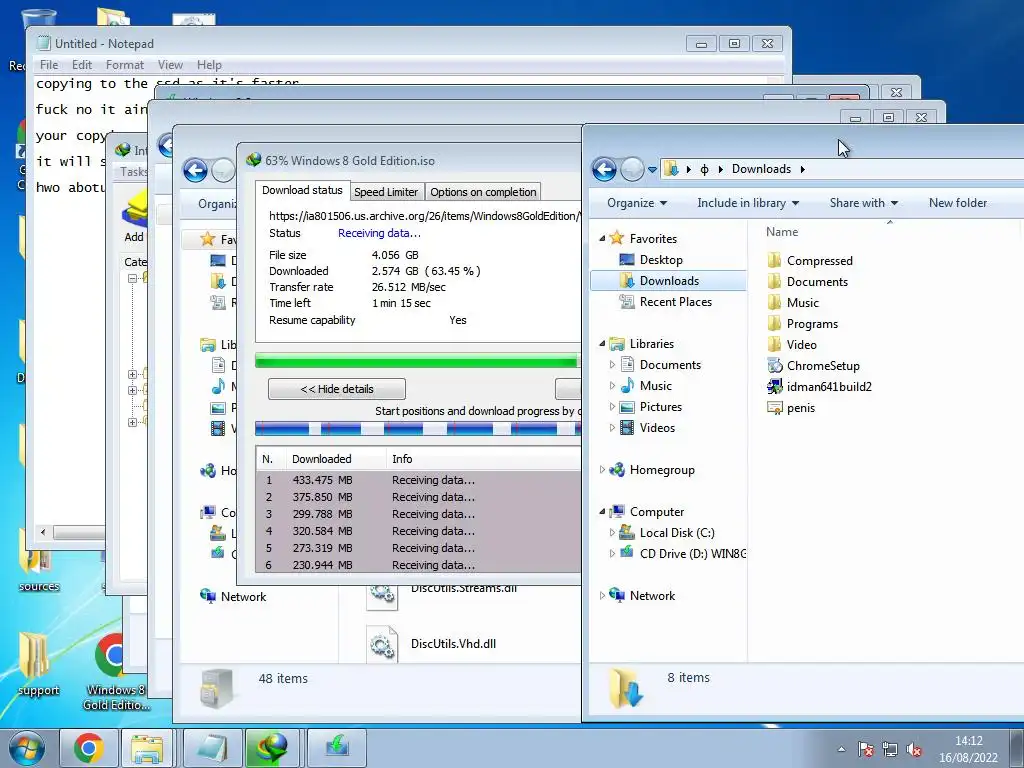The image size is (1024, 768).
Task: Open the View menu in Notepad
Action: coord(170,65)
